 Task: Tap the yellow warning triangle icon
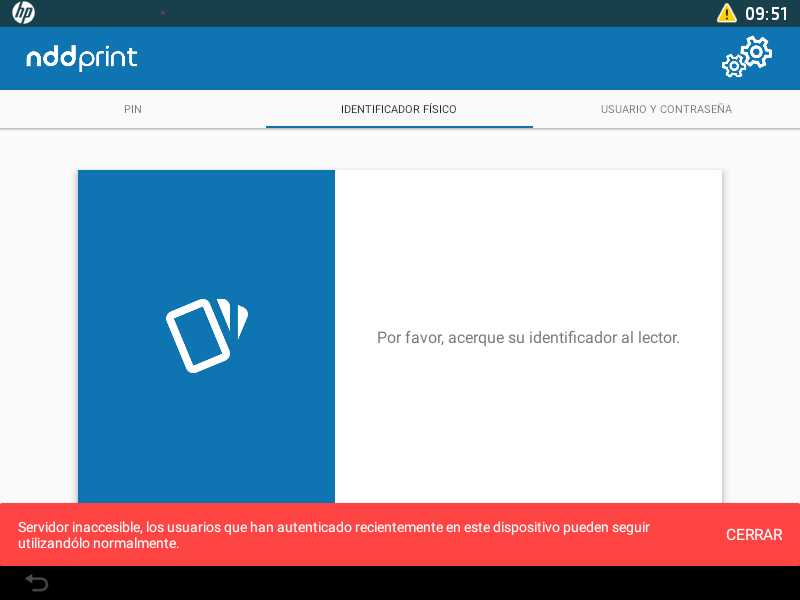726,13
